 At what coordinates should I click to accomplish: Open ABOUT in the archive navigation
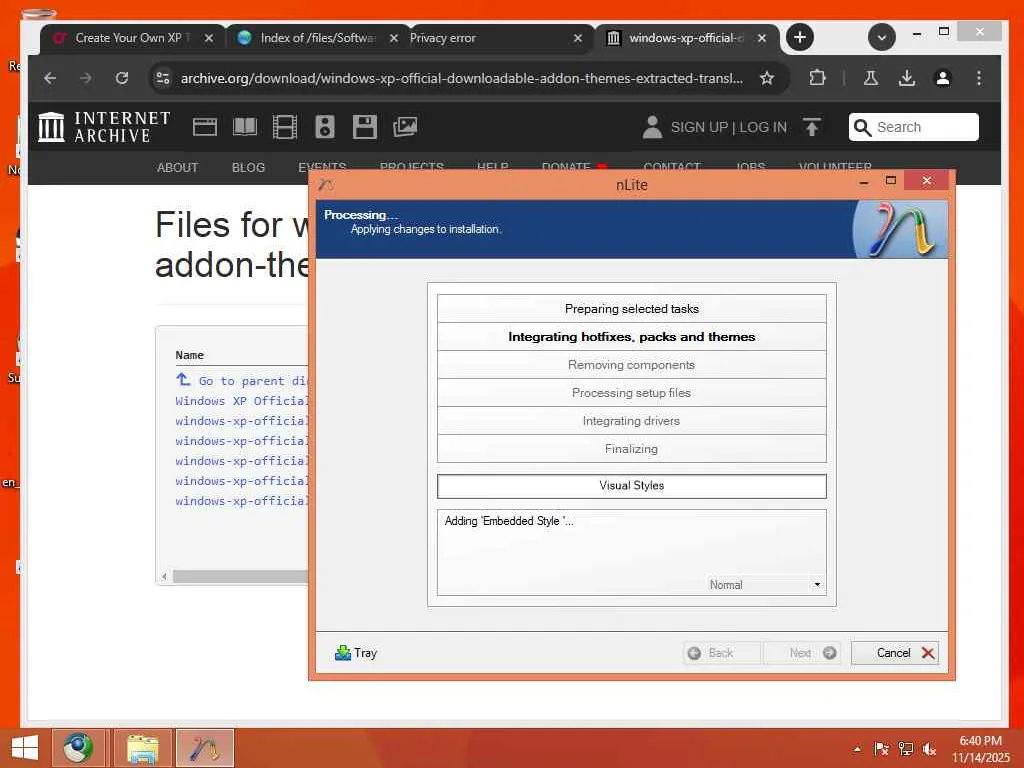177,167
